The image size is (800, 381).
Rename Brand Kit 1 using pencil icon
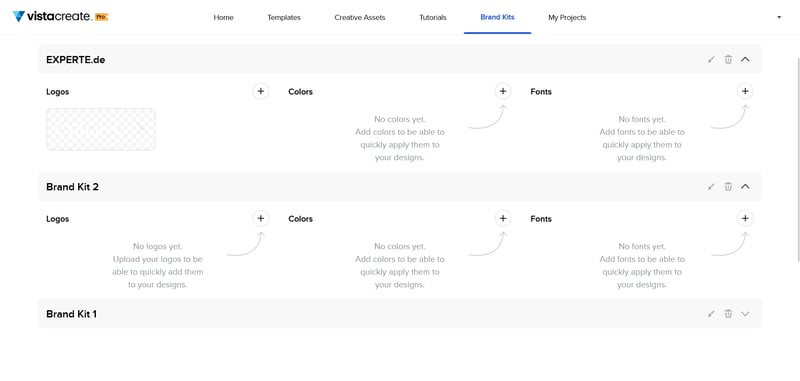tap(711, 314)
